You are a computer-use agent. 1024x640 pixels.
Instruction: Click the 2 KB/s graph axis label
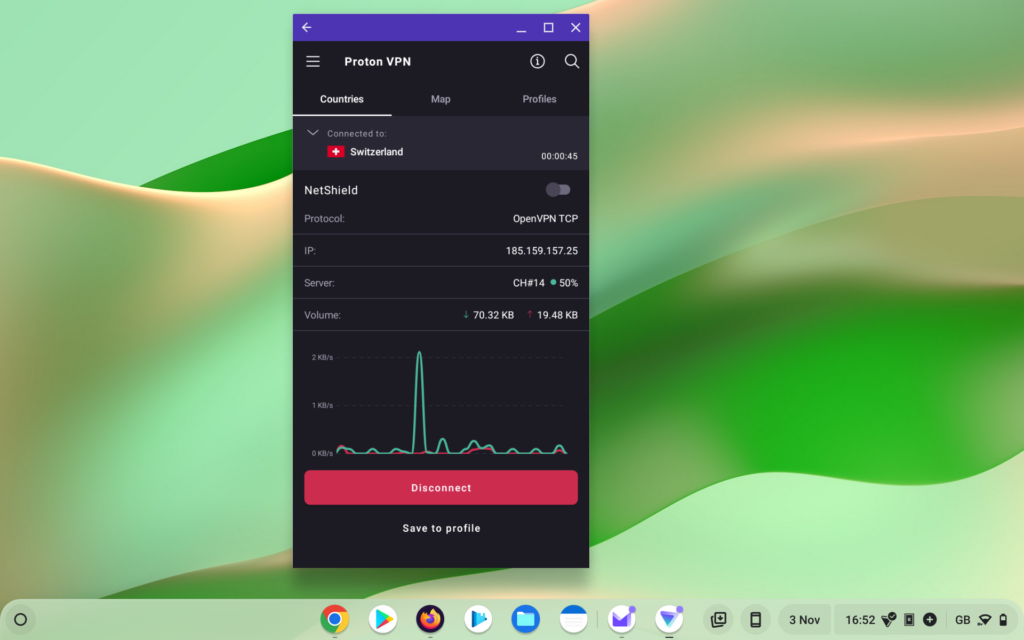coord(322,357)
